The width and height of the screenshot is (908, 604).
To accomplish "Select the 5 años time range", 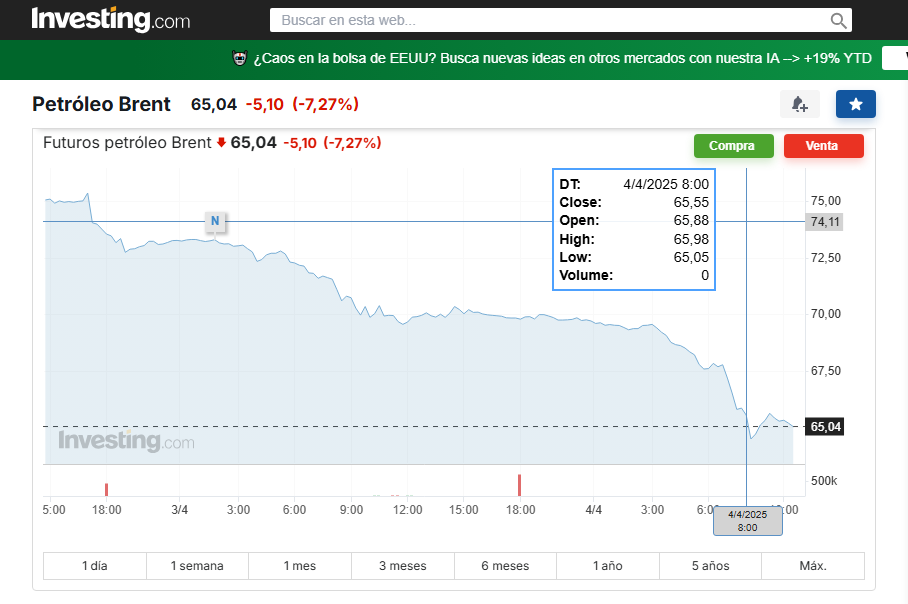I will [710, 566].
